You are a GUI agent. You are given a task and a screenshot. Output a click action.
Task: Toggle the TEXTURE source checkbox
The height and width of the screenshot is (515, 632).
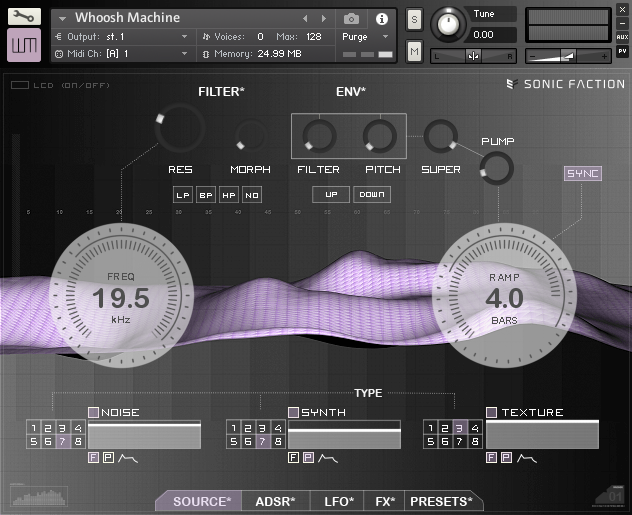[x=492, y=412]
